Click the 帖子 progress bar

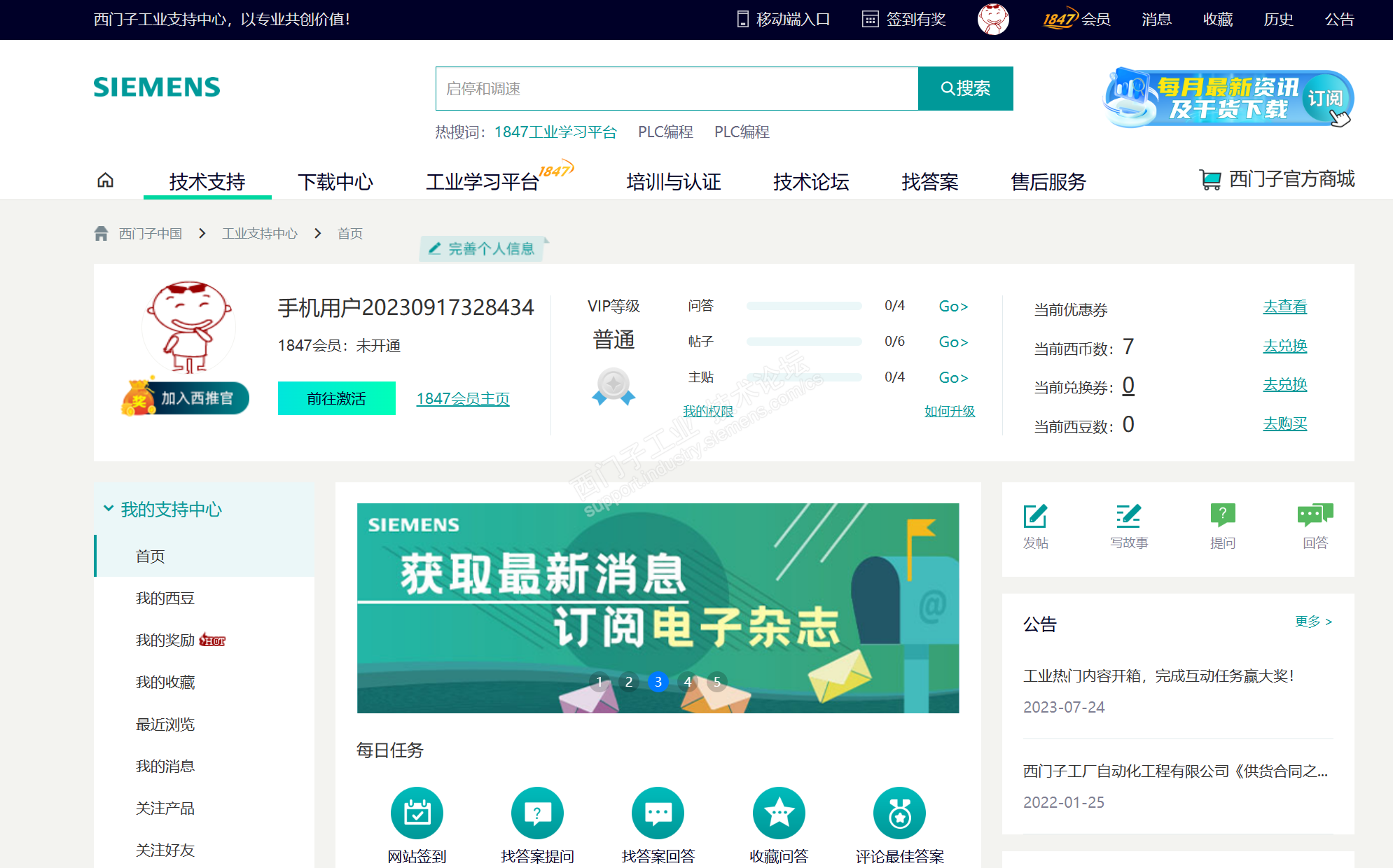click(x=803, y=342)
